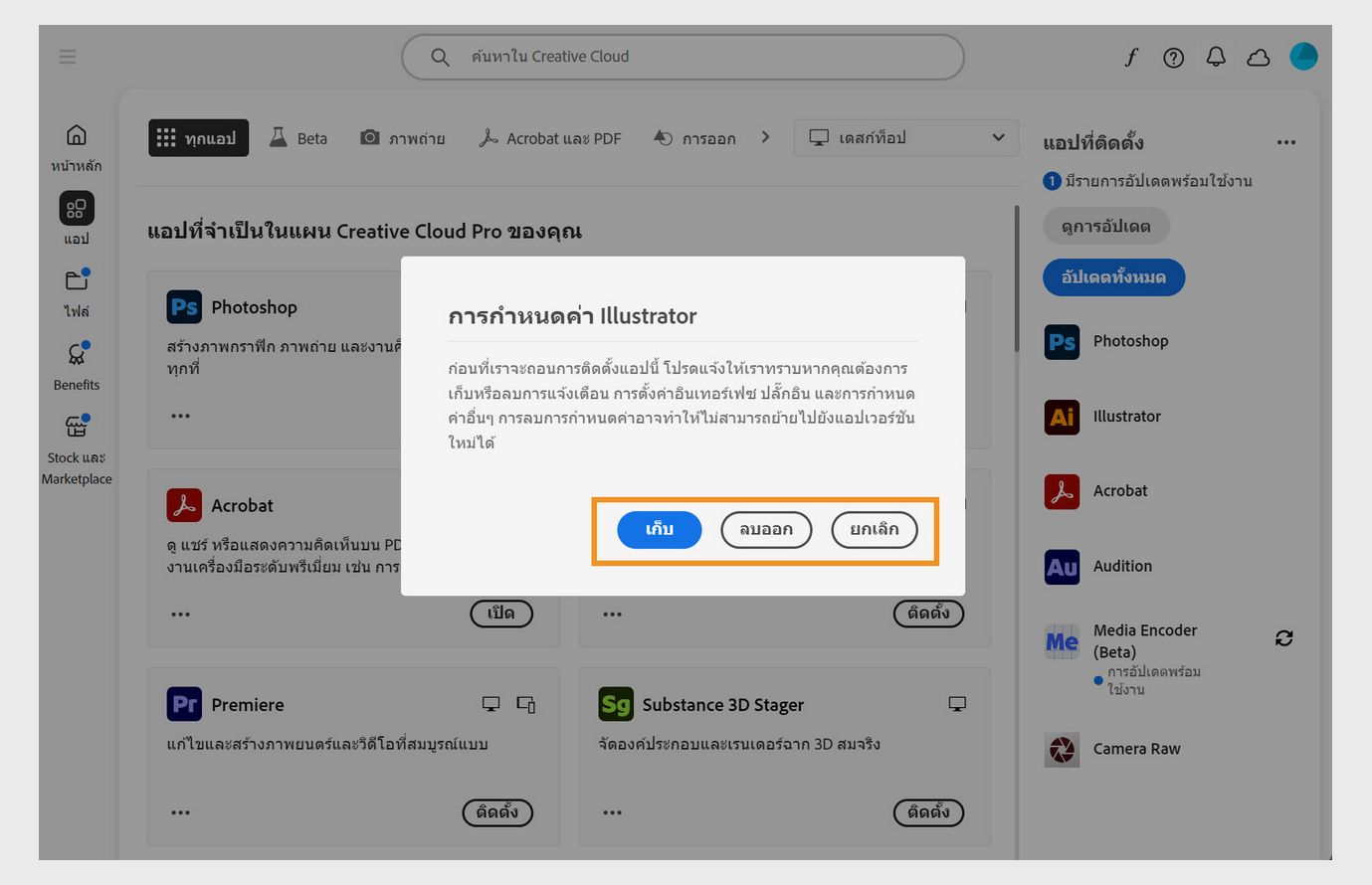
Task: Click อัปเดตทั้งหมด button
Action: click(1114, 277)
